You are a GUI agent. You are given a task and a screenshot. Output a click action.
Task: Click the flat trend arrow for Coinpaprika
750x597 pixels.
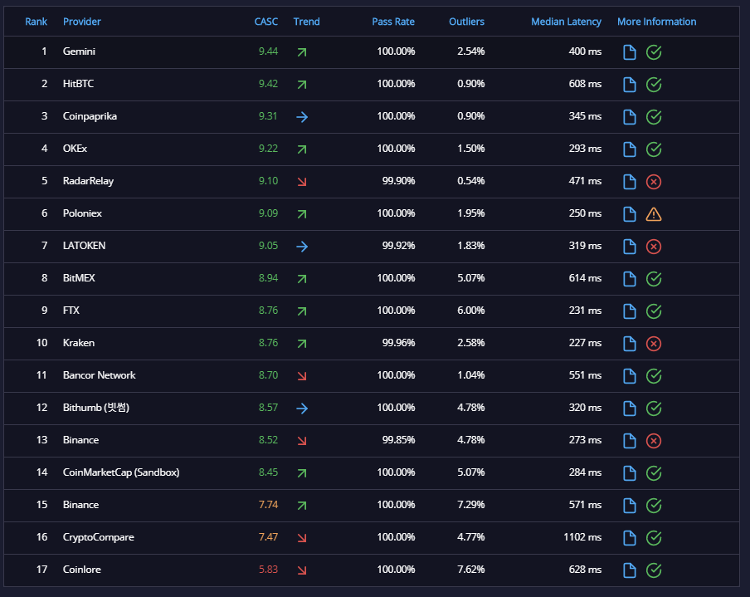pos(302,117)
